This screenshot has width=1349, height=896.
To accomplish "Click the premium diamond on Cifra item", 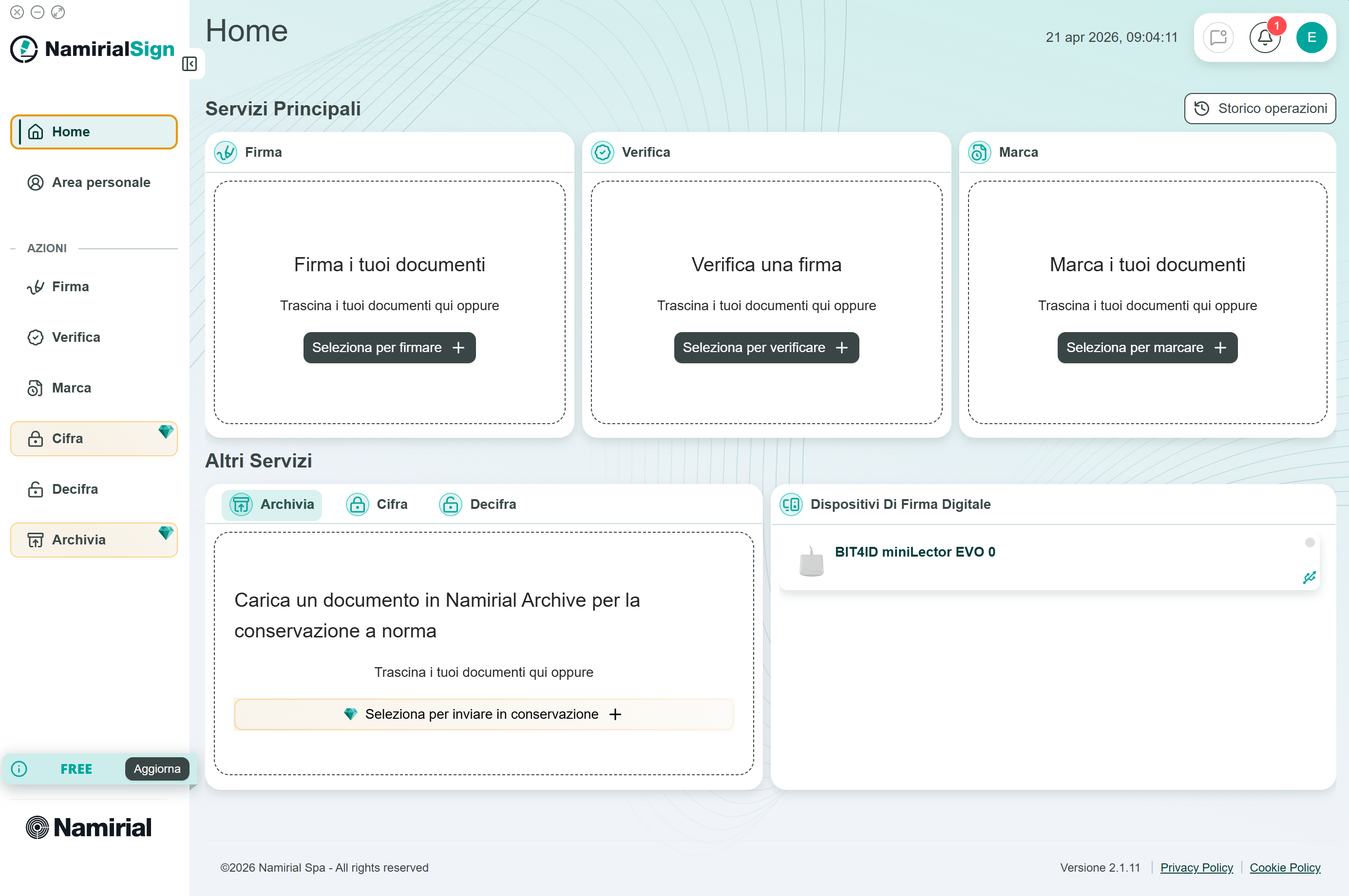I will click(x=166, y=431).
